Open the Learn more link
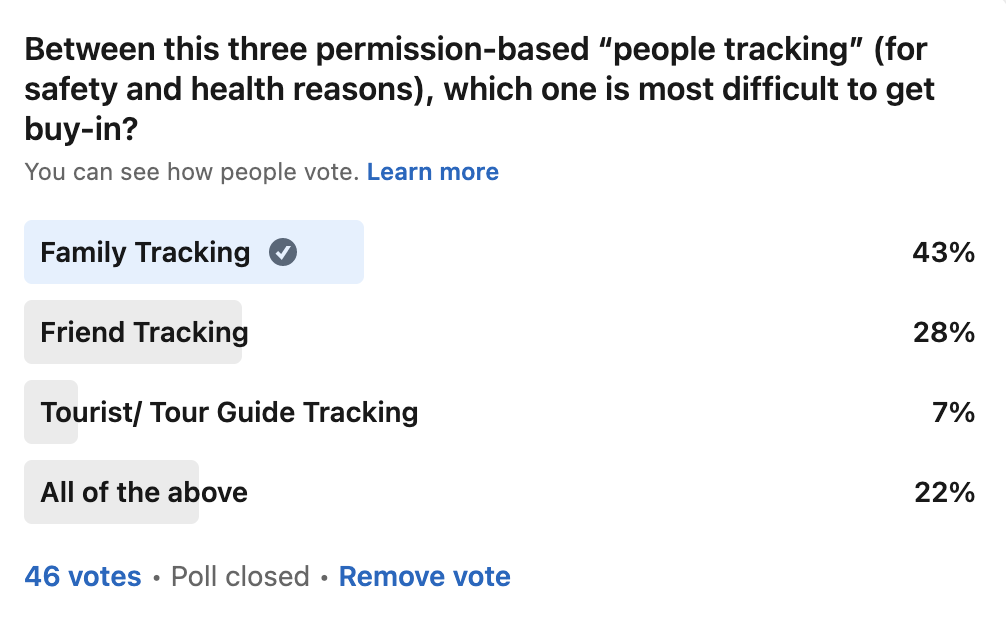 coord(432,172)
